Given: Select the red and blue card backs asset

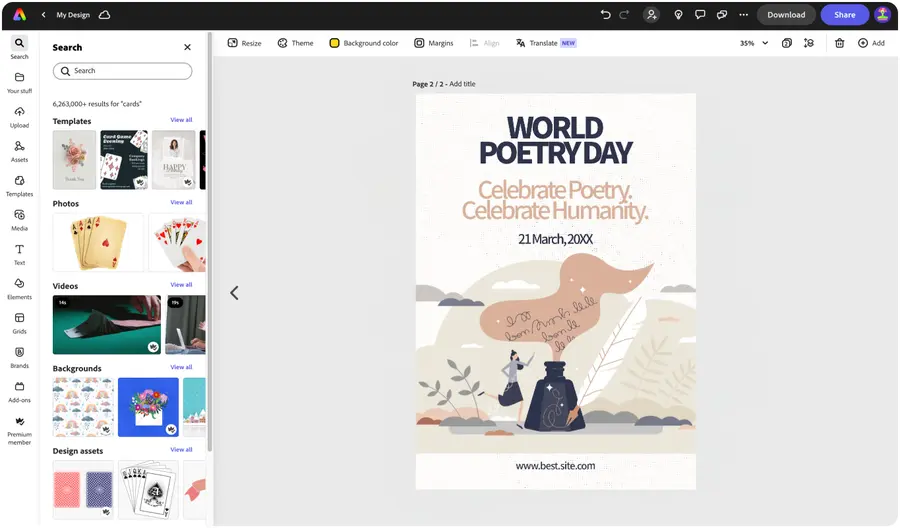Looking at the screenshot, I should [x=83, y=489].
